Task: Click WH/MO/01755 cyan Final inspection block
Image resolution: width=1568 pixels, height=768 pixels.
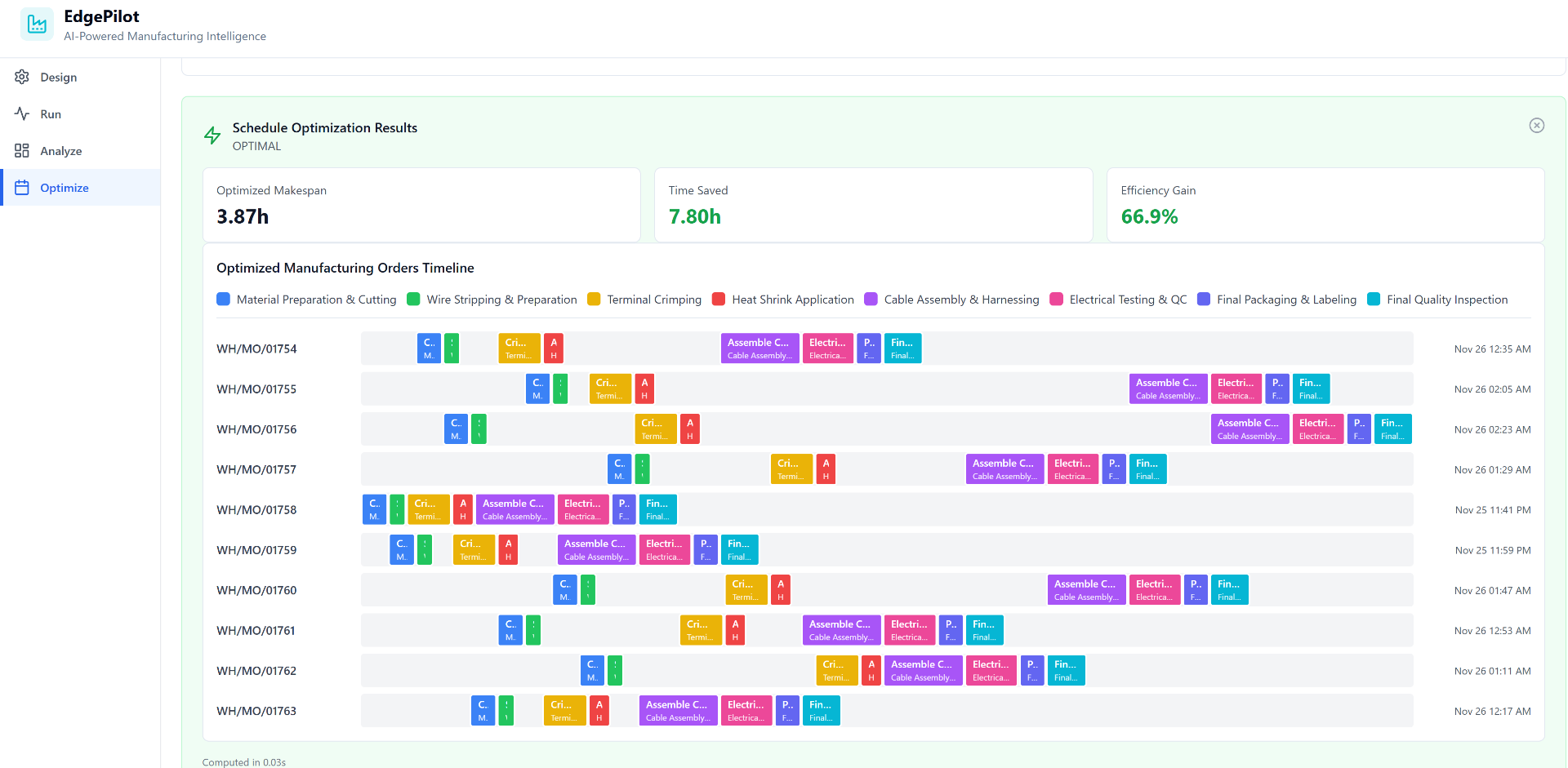Action: click(1312, 388)
